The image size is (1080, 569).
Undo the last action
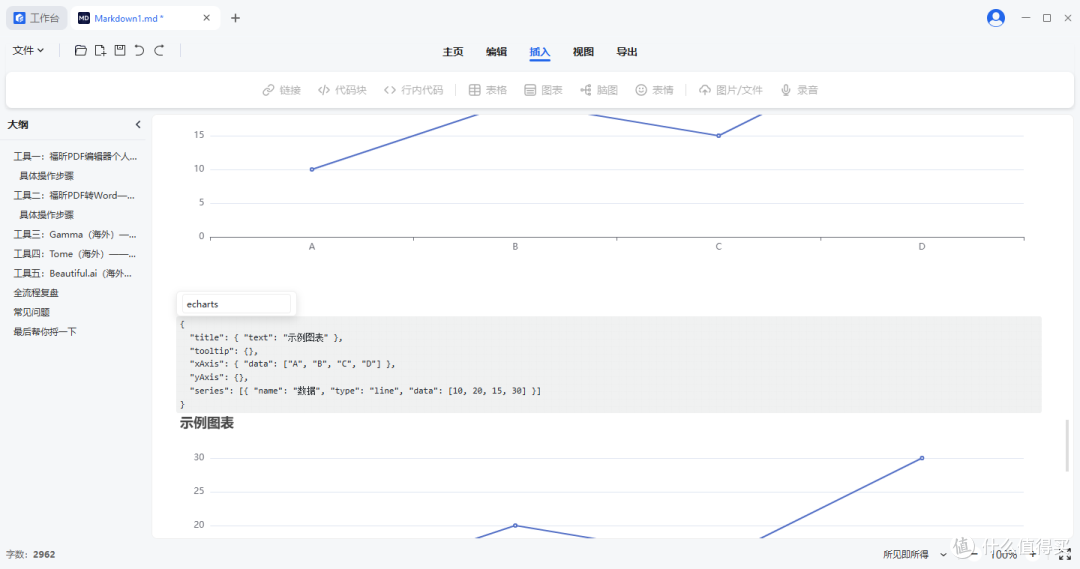[139, 50]
